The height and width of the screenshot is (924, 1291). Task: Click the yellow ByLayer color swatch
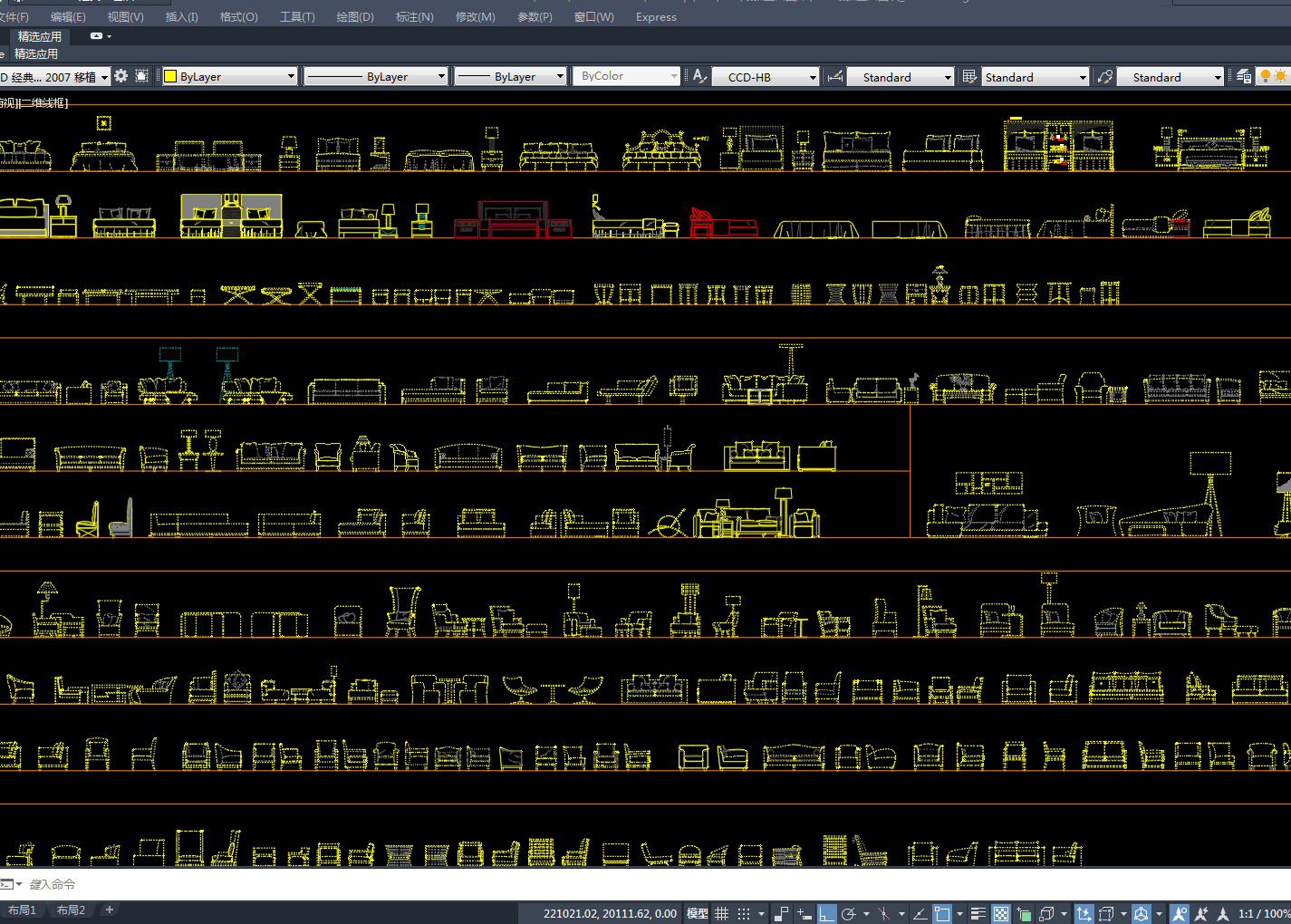pos(170,77)
